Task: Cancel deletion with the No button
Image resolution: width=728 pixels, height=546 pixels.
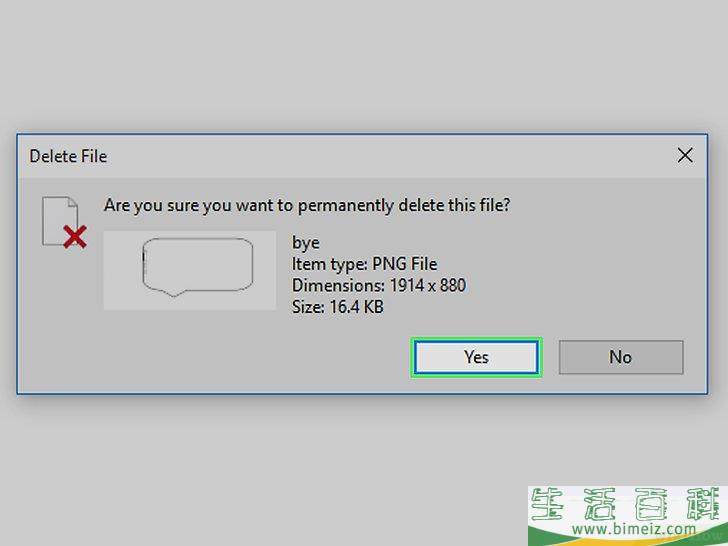Action: 621,357
